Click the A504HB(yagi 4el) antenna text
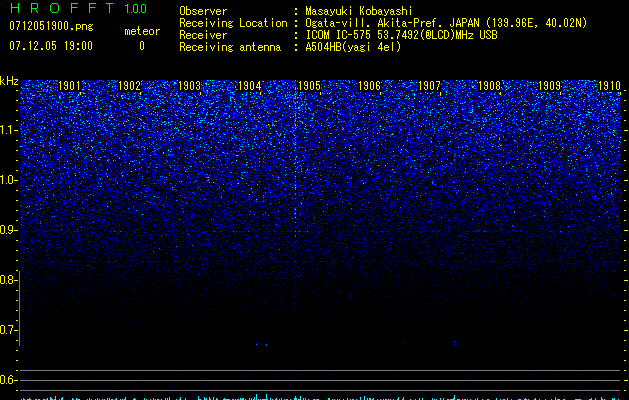The width and height of the screenshot is (629, 400). click(353, 47)
